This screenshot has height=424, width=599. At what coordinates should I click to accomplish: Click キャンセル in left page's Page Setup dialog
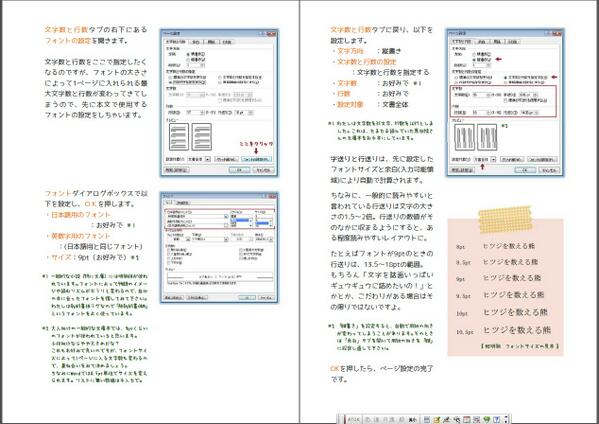[263, 170]
